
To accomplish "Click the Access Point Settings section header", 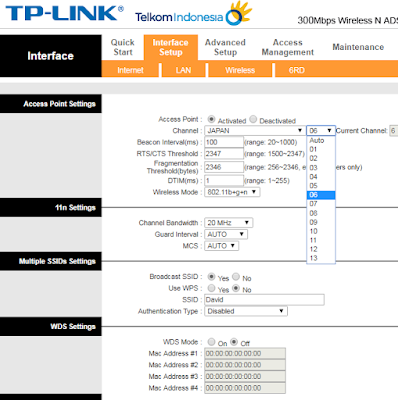I will (x=51, y=104).
